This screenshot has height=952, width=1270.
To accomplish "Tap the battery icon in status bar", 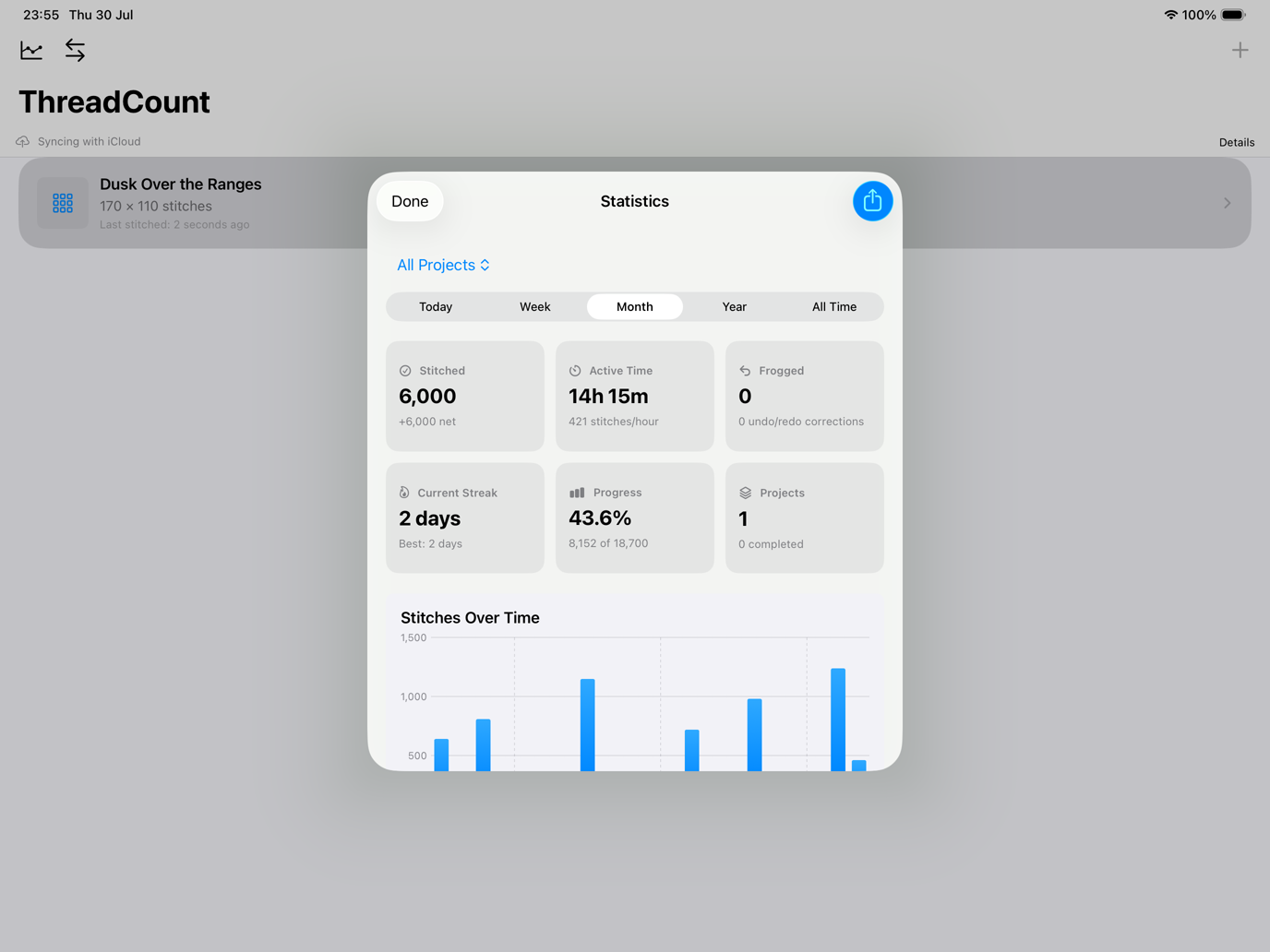I will click(x=1234, y=15).
